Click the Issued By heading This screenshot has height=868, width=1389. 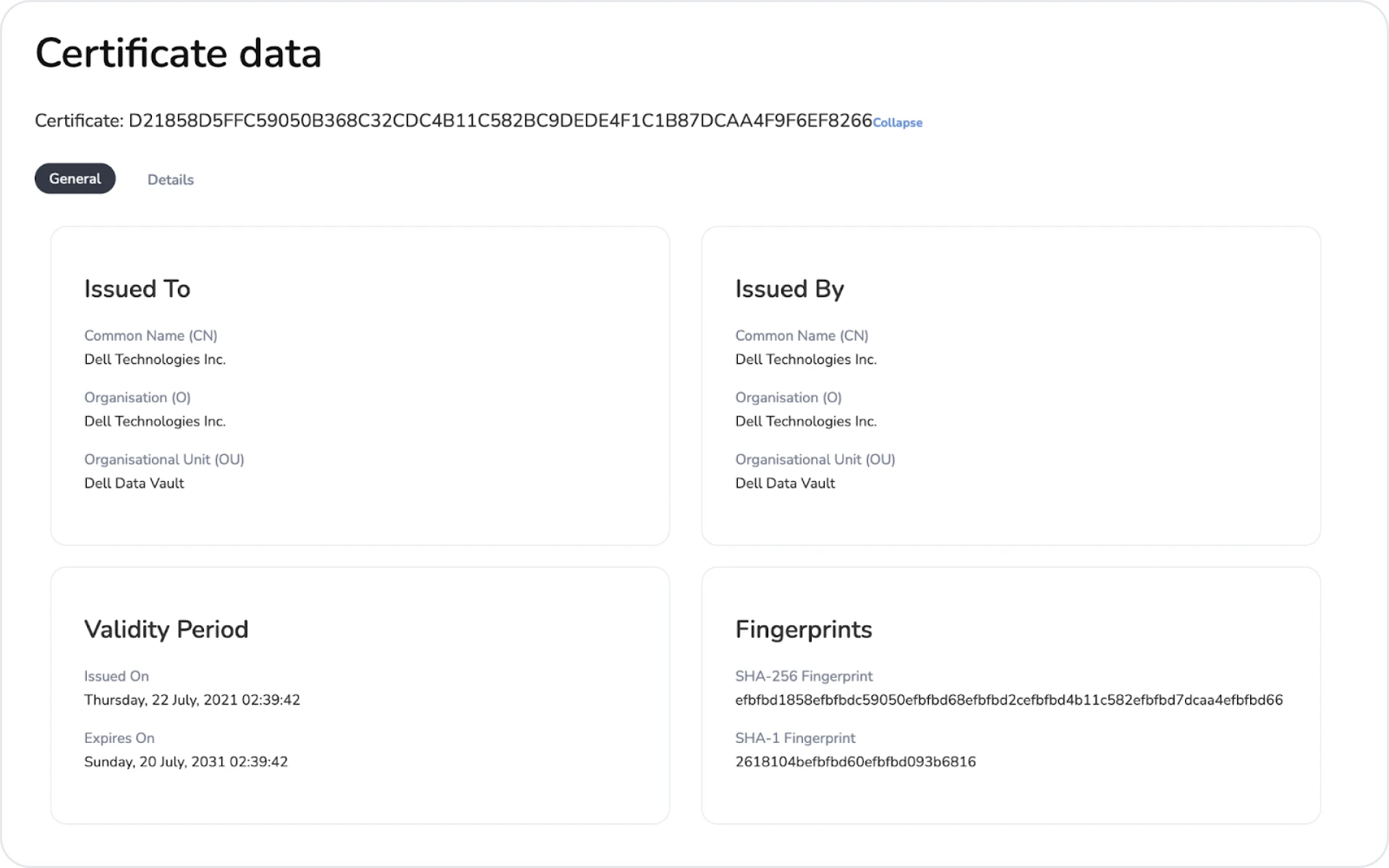point(790,289)
